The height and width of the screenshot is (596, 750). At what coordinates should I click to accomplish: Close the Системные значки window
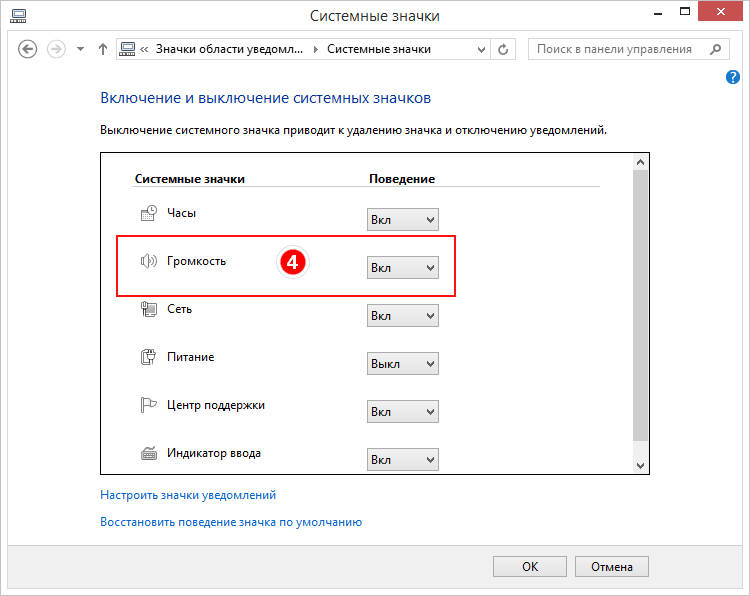pos(720,11)
